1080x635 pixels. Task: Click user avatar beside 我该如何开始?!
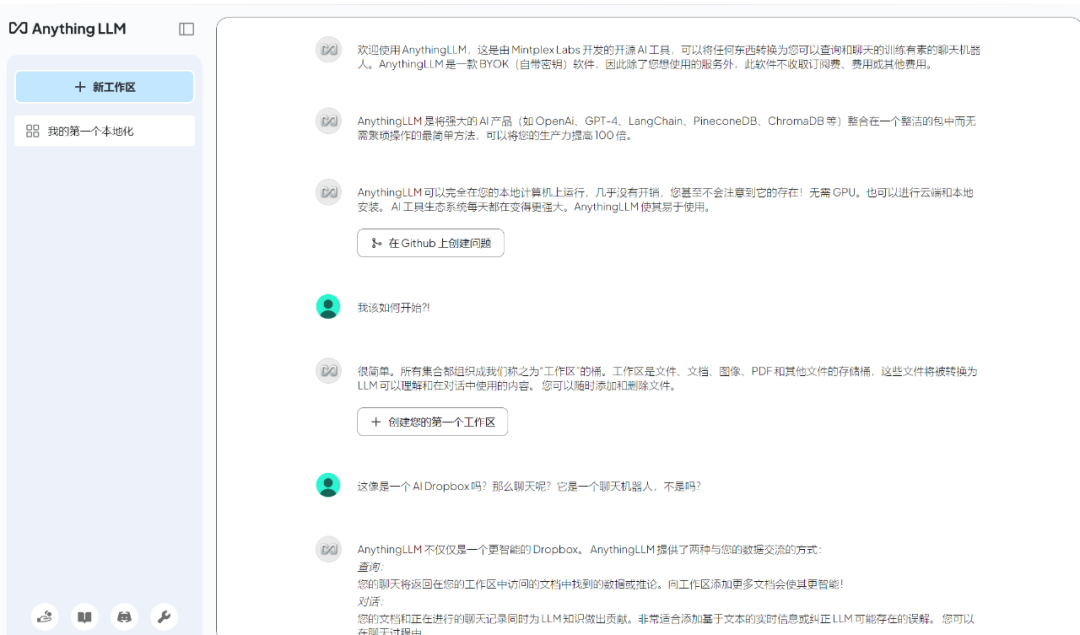328,306
